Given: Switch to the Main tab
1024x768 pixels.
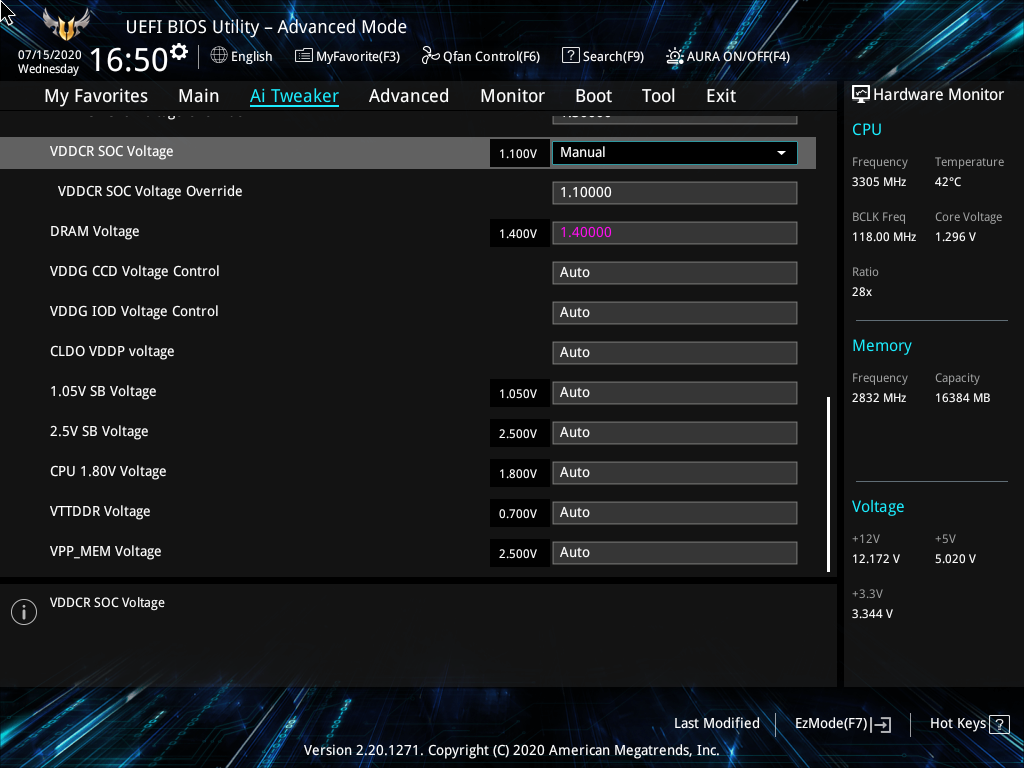Looking at the screenshot, I should 199,96.
